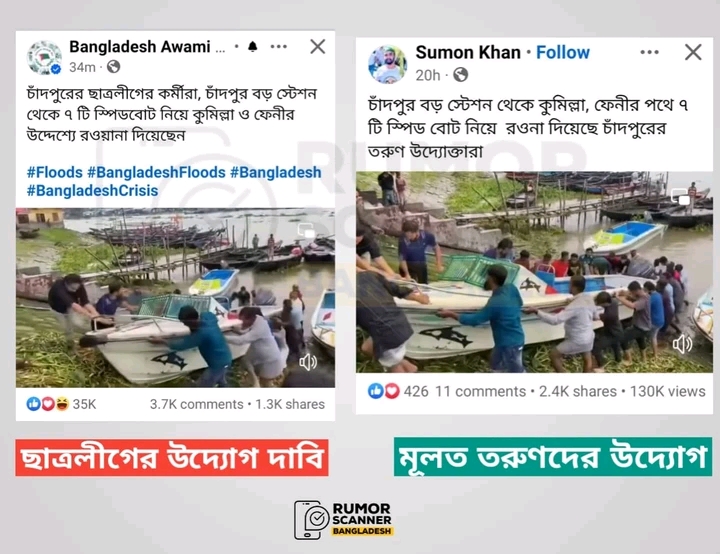The height and width of the screenshot is (554, 720).
Task: Close the Bangladesh Awami post
Action: point(318,46)
